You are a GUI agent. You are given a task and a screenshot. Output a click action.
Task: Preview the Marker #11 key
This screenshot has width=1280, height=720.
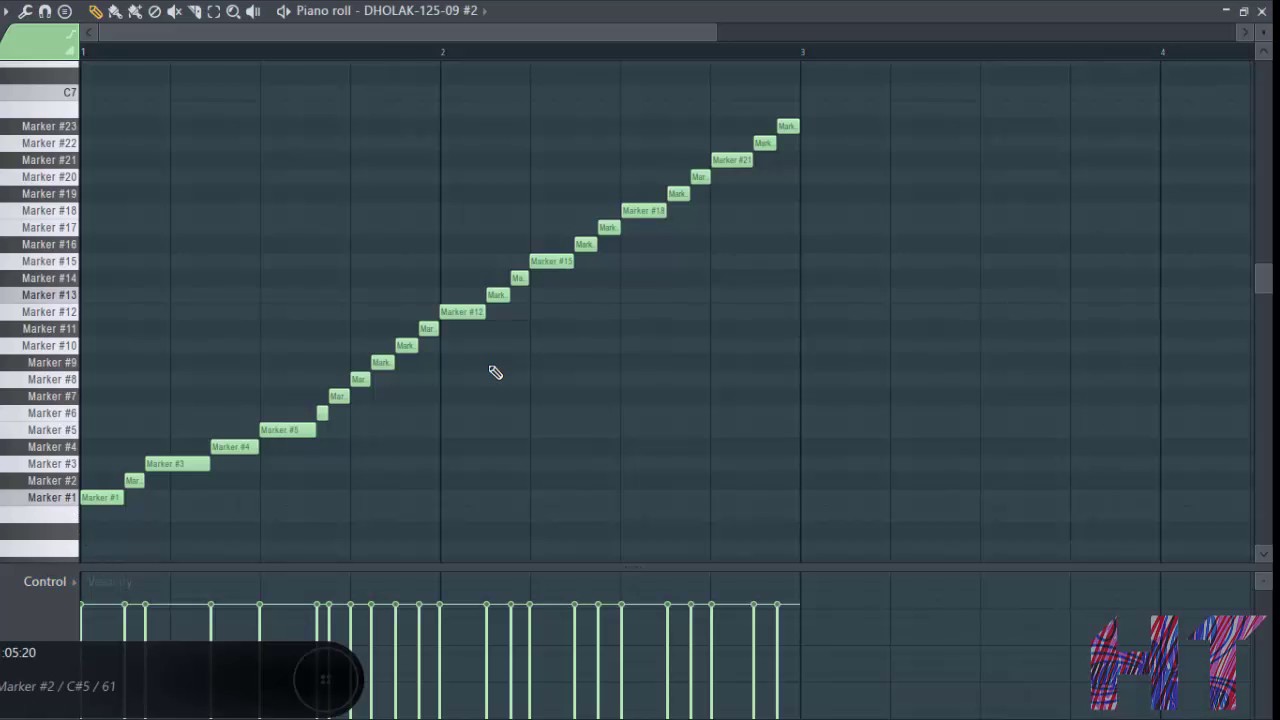click(39, 329)
